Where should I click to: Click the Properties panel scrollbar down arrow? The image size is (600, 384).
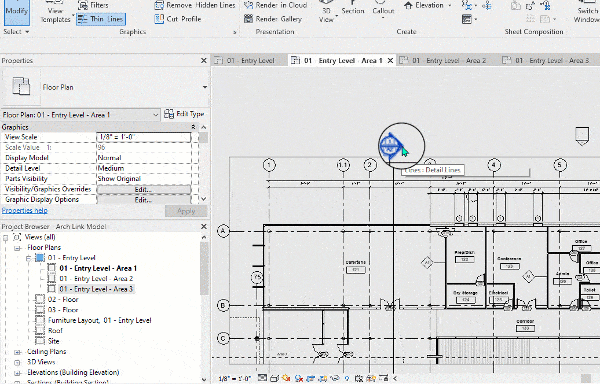pyautogui.click(x=204, y=199)
